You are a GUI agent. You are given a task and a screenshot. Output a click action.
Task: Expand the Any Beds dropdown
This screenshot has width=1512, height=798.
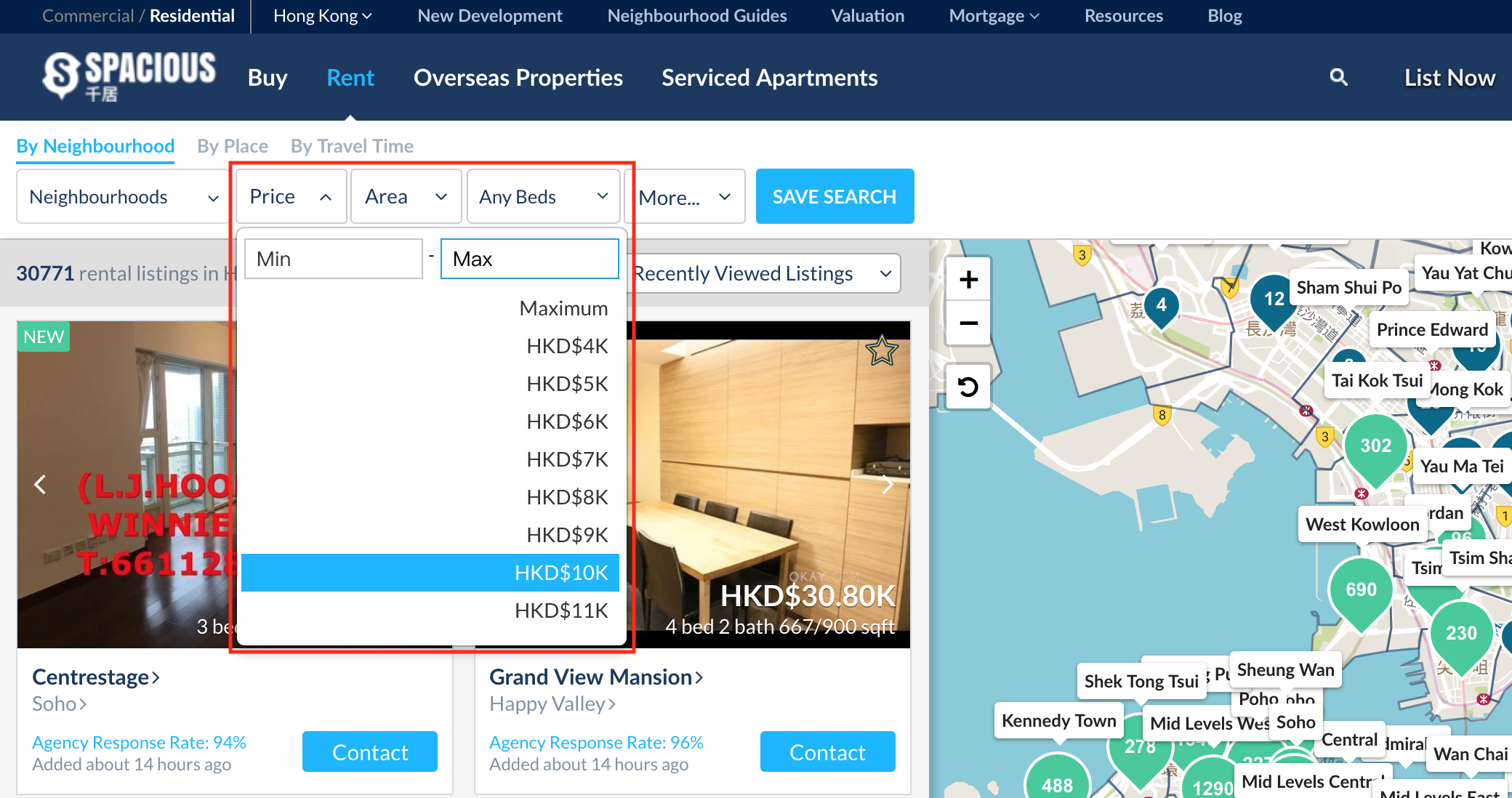point(543,197)
